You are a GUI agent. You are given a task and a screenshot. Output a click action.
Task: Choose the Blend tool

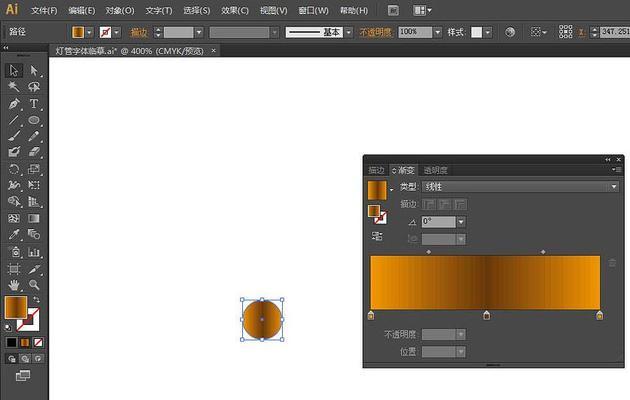pyautogui.click(x=34, y=234)
